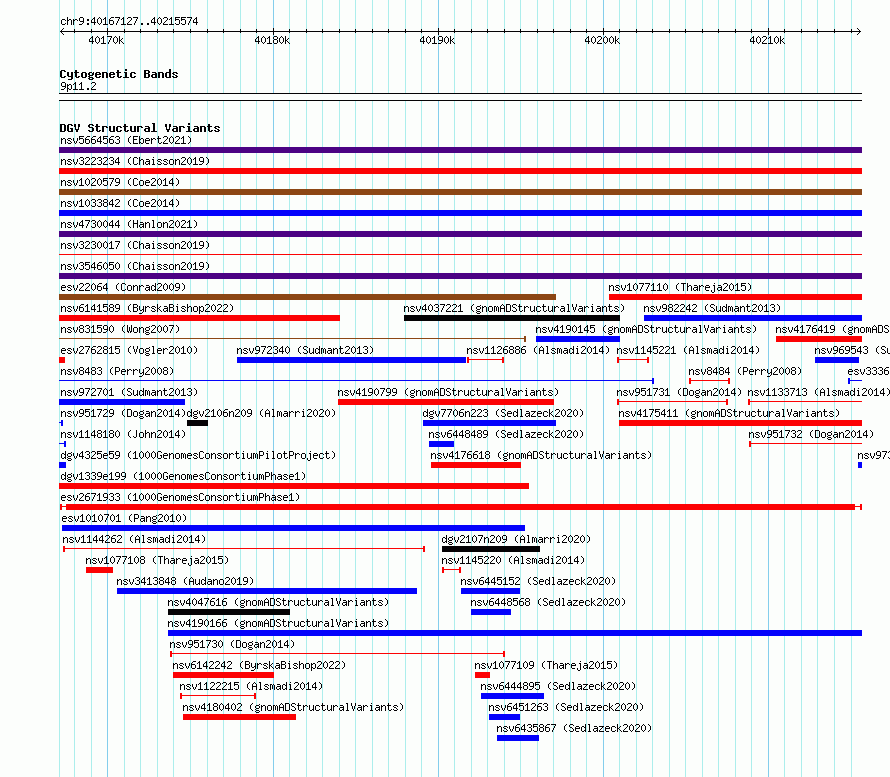Click nsv6435867 (Sedlazeck2020) label
This screenshot has height=777, width=890.
(x=574, y=728)
